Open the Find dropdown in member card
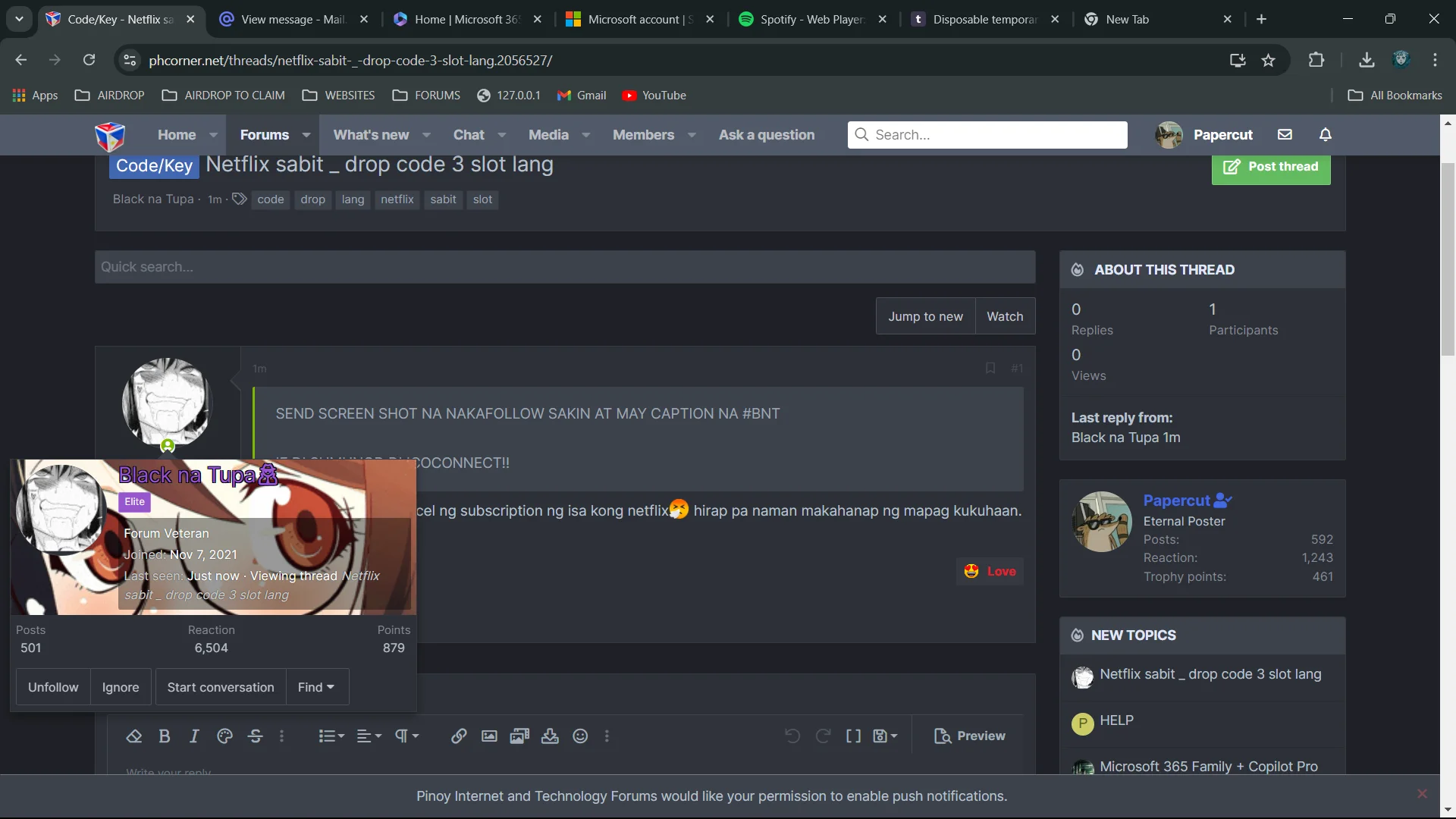Image resolution: width=1456 pixels, height=819 pixels. 316,687
